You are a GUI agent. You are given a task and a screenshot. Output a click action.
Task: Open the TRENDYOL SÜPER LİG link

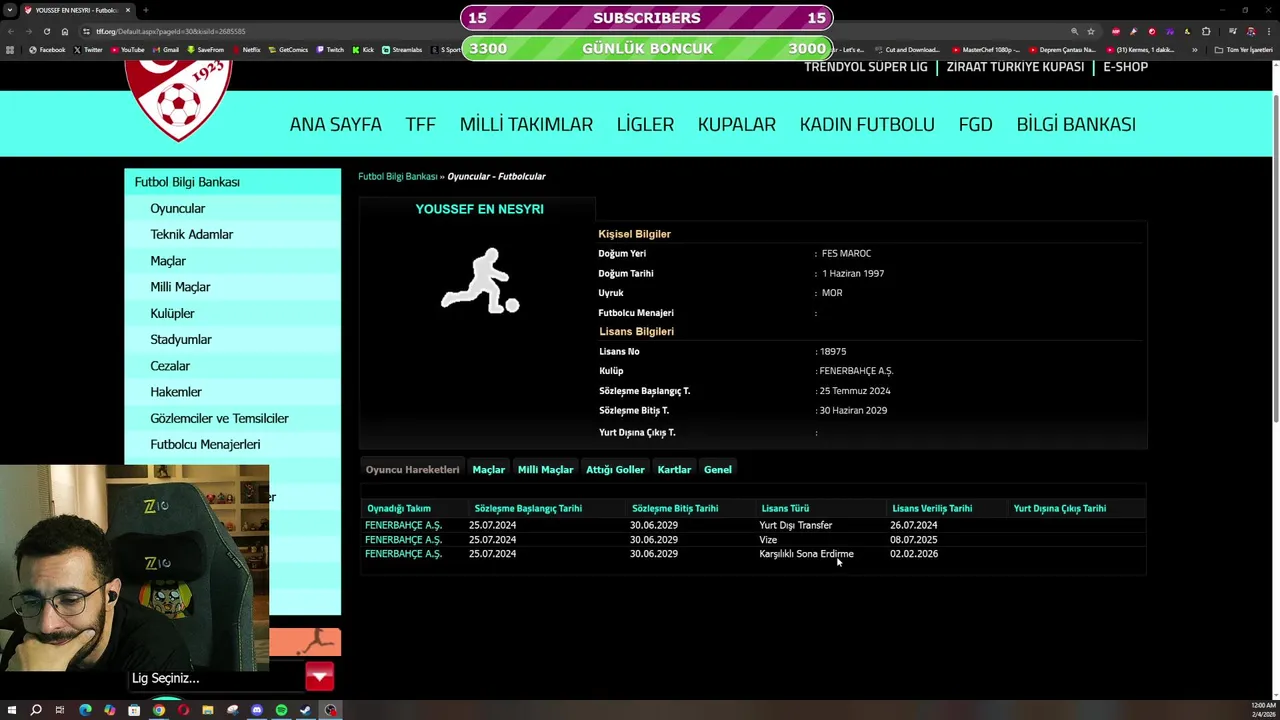pos(866,67)
